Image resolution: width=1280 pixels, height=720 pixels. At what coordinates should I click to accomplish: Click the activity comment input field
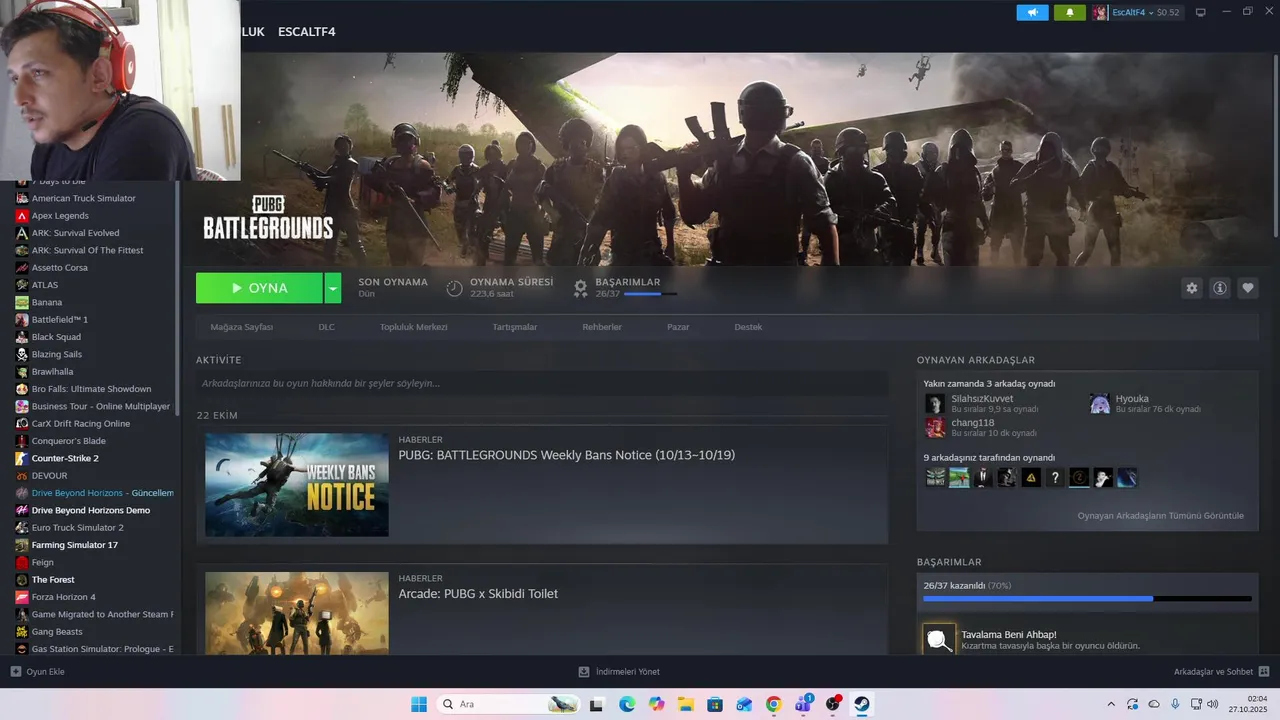(x=542, y=383)
